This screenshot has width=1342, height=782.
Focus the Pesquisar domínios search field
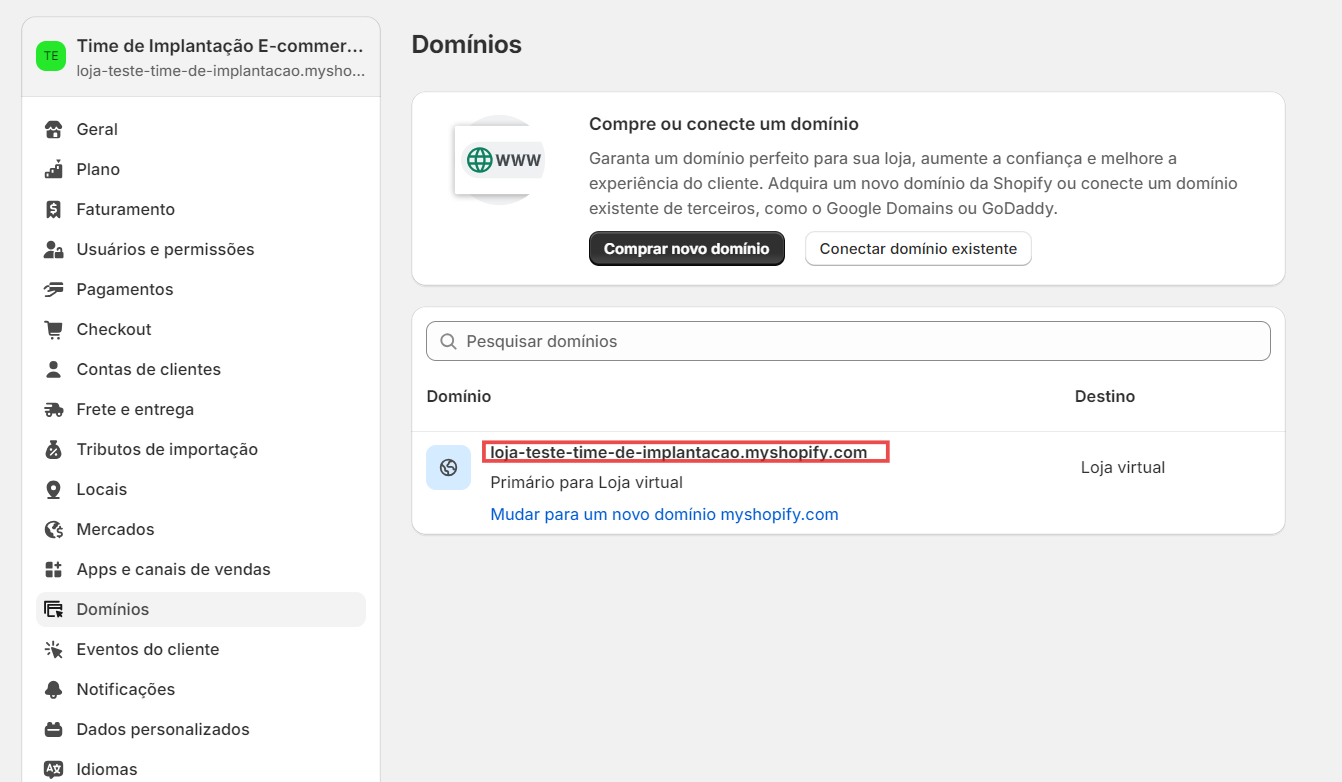[848, 342]
